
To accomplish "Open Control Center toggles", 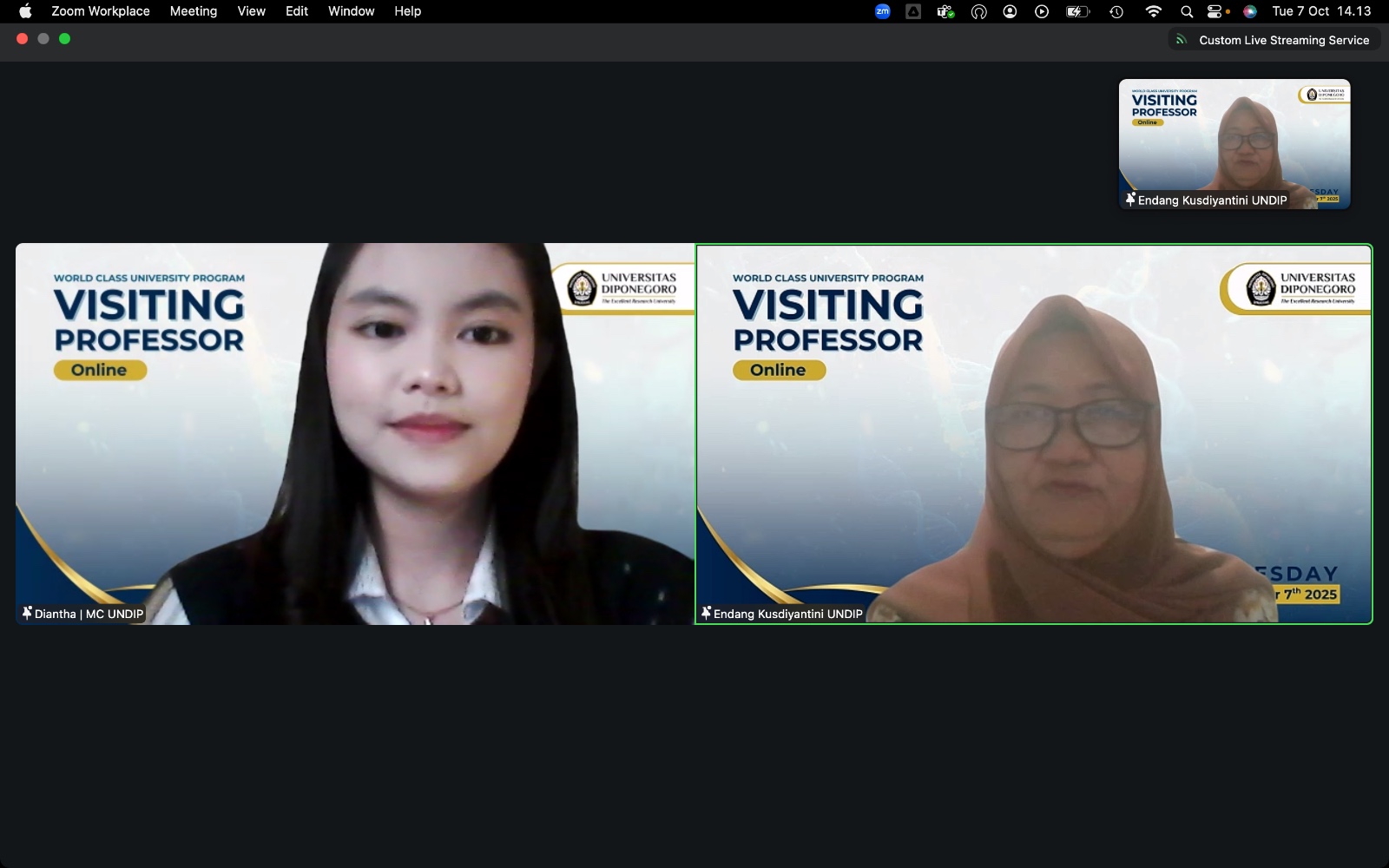I will pyautogui.click(x=1217, y=11).
